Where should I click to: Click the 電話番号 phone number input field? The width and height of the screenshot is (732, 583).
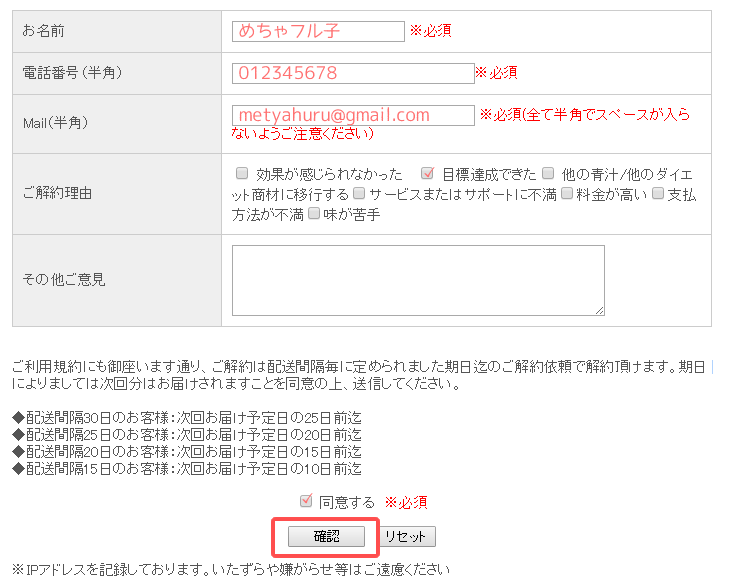click(x=353, y=73)
